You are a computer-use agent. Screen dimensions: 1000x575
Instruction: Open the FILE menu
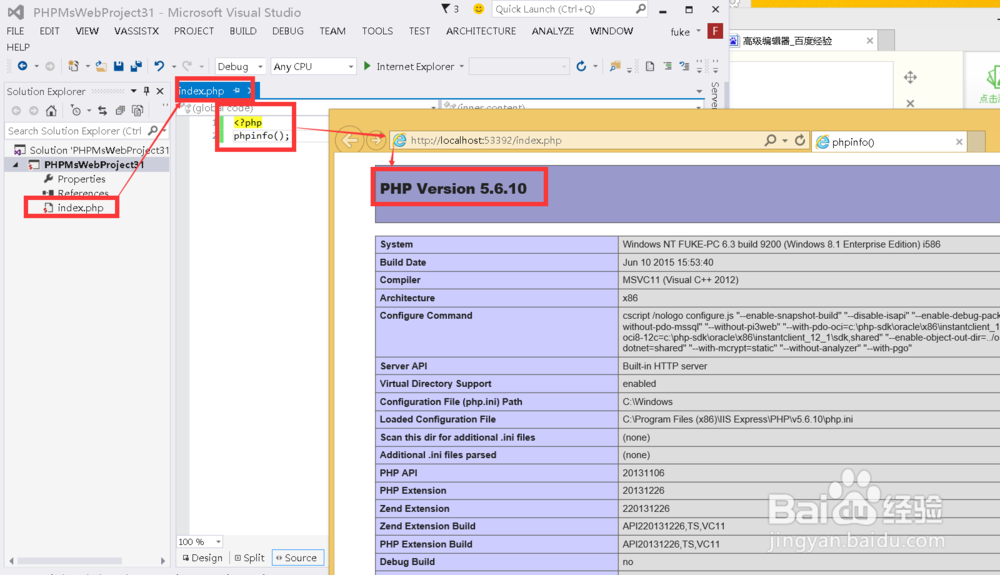[x=15, y=31]
